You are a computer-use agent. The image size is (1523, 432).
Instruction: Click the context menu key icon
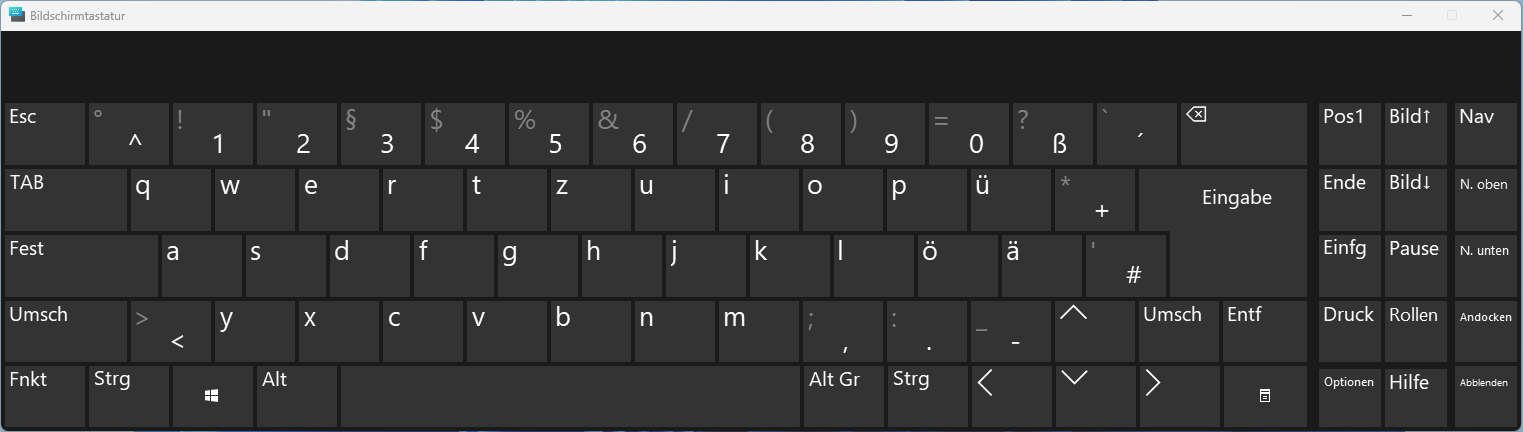(1264, 396)
